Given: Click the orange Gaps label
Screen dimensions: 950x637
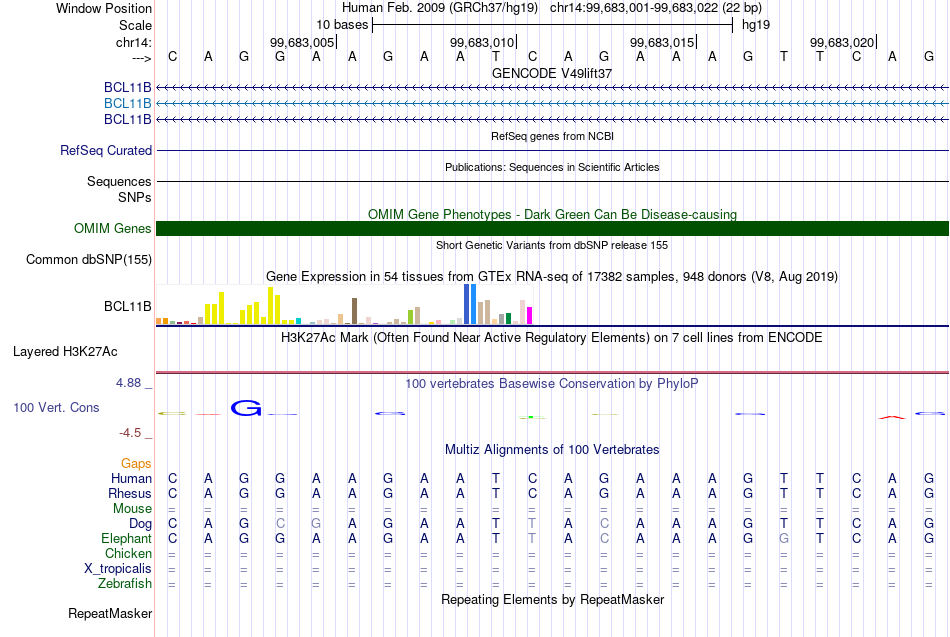Looking at the screenshot, I should click(136, 464).
